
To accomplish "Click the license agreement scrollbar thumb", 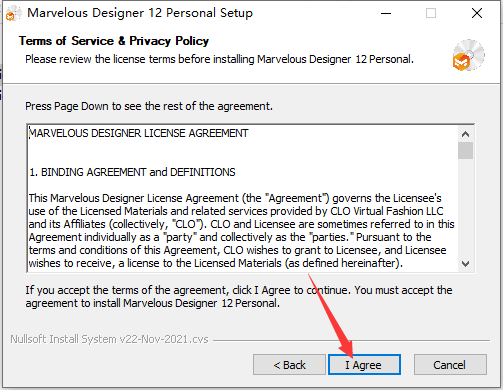I will pos(465,151).
